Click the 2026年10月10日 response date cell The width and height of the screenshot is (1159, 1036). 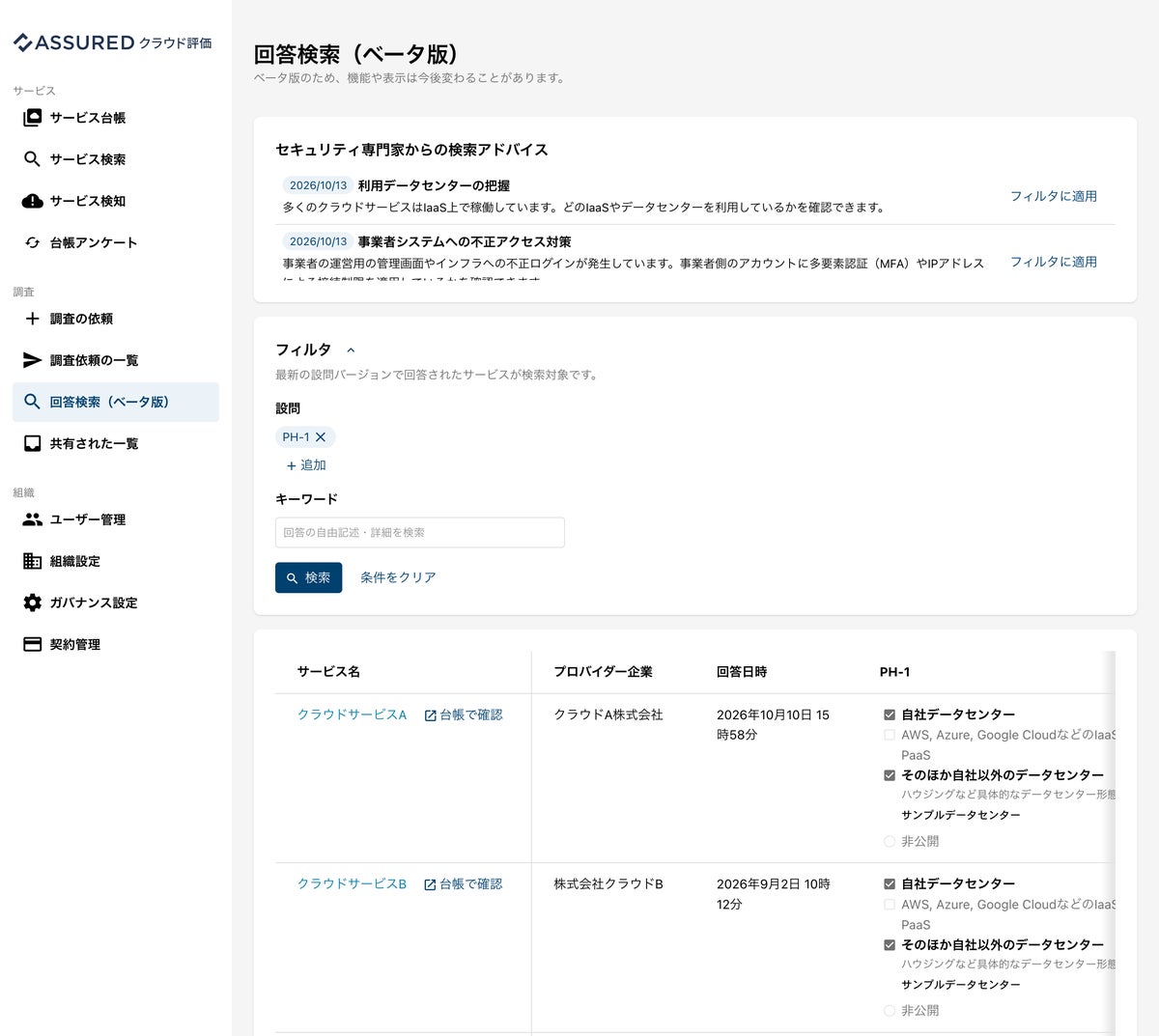(x=773, y=724)
